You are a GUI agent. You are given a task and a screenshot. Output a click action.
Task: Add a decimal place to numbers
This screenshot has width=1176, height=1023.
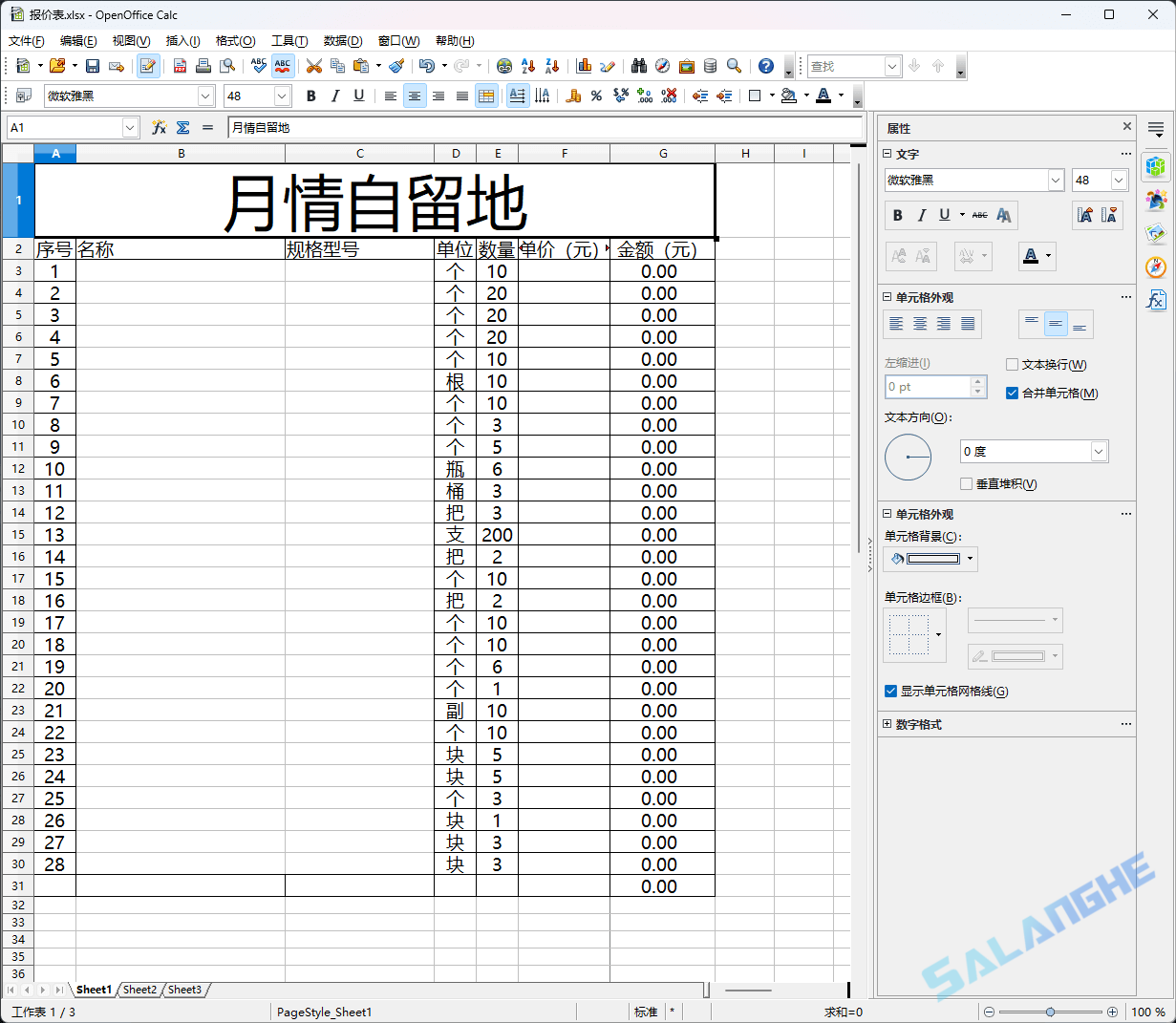pyautogui.click(x=644, y=96)
